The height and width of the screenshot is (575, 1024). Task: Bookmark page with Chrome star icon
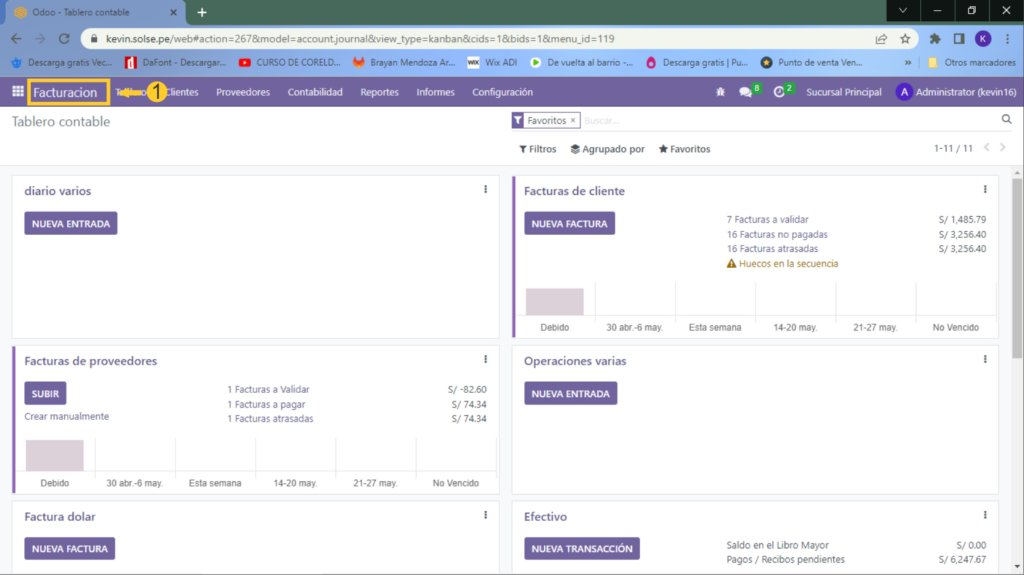point(905,39)
